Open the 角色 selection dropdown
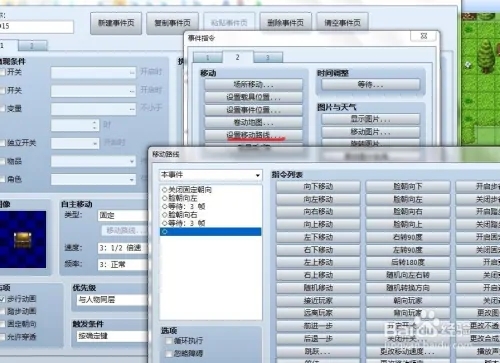 pos(93,180)
